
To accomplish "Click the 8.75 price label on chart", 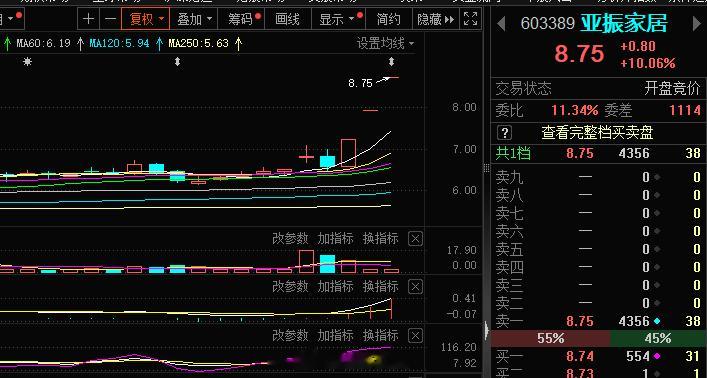I will coord(360,83).
